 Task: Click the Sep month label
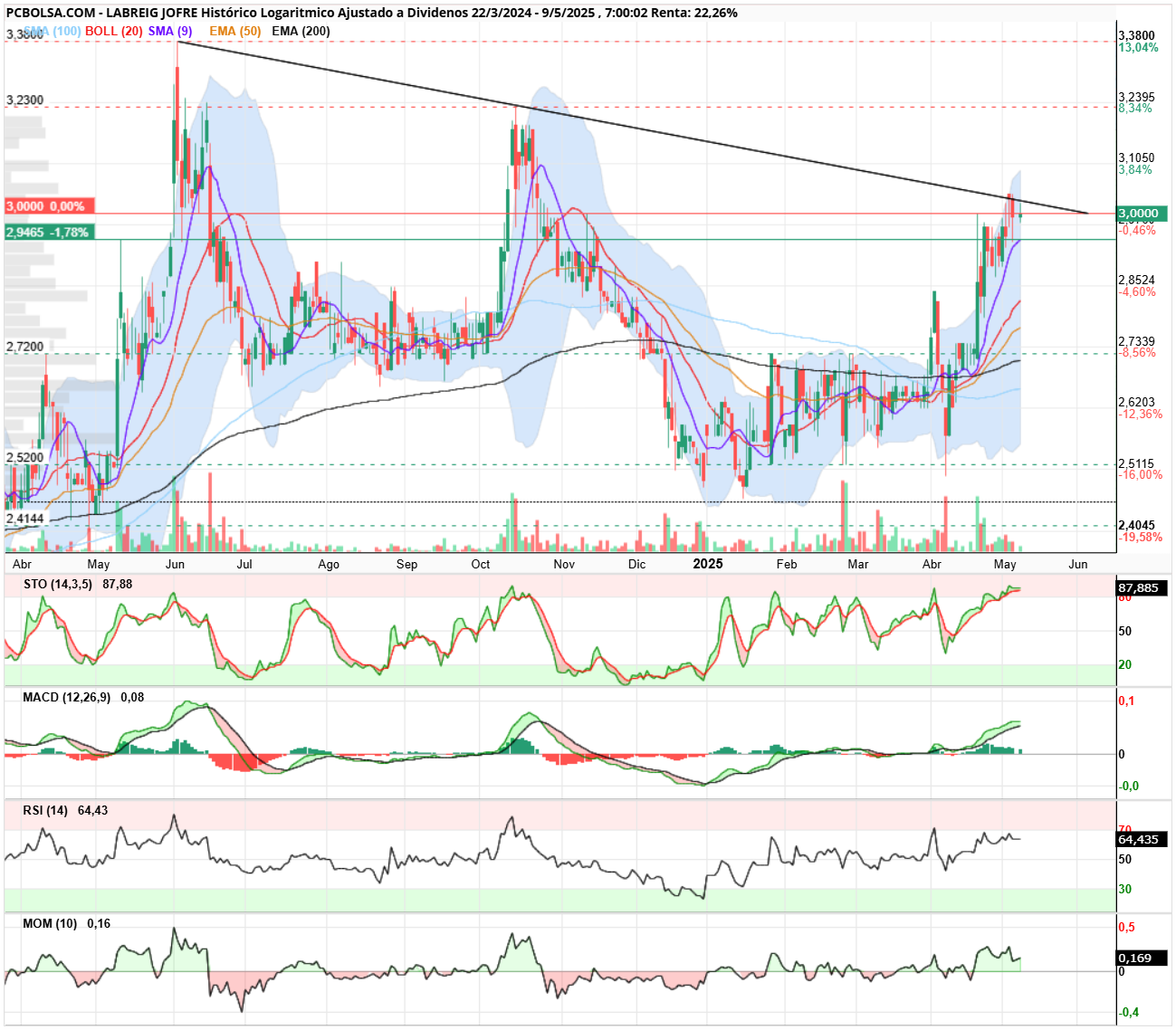tap(407, 564)
